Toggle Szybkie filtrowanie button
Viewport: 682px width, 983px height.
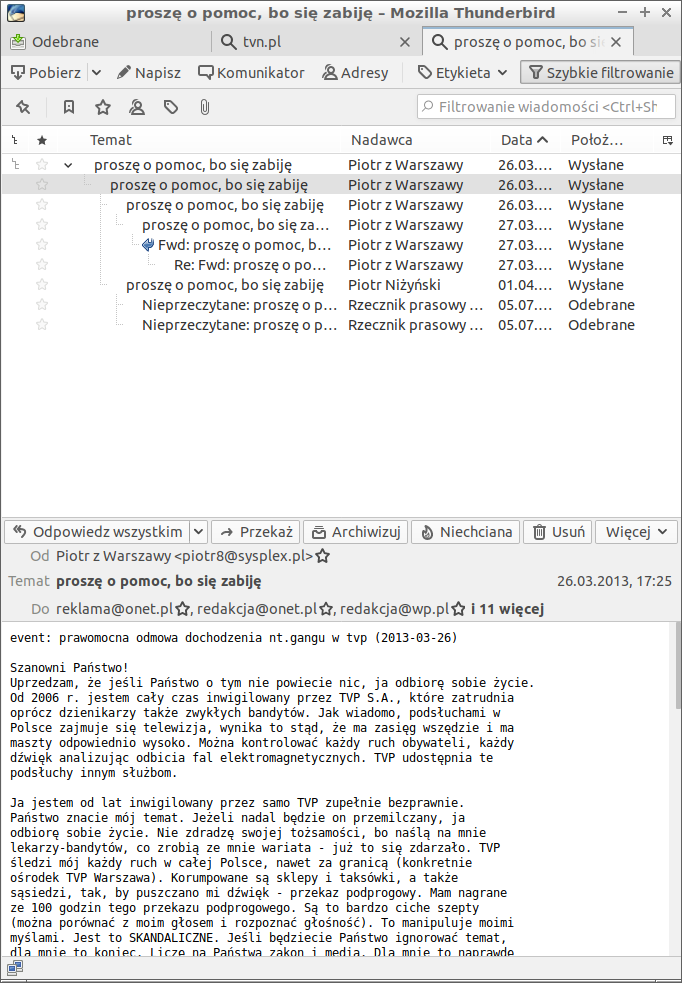point(601,73)
